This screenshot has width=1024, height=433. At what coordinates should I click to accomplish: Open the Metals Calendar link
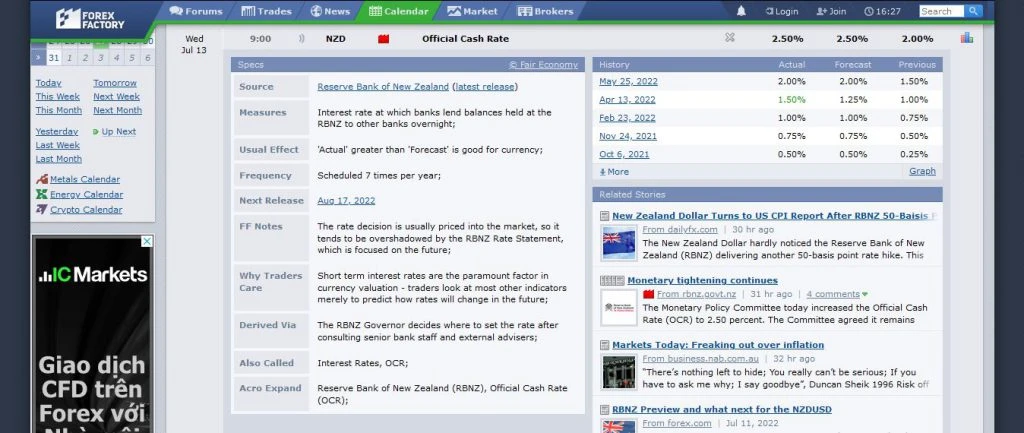85,180
